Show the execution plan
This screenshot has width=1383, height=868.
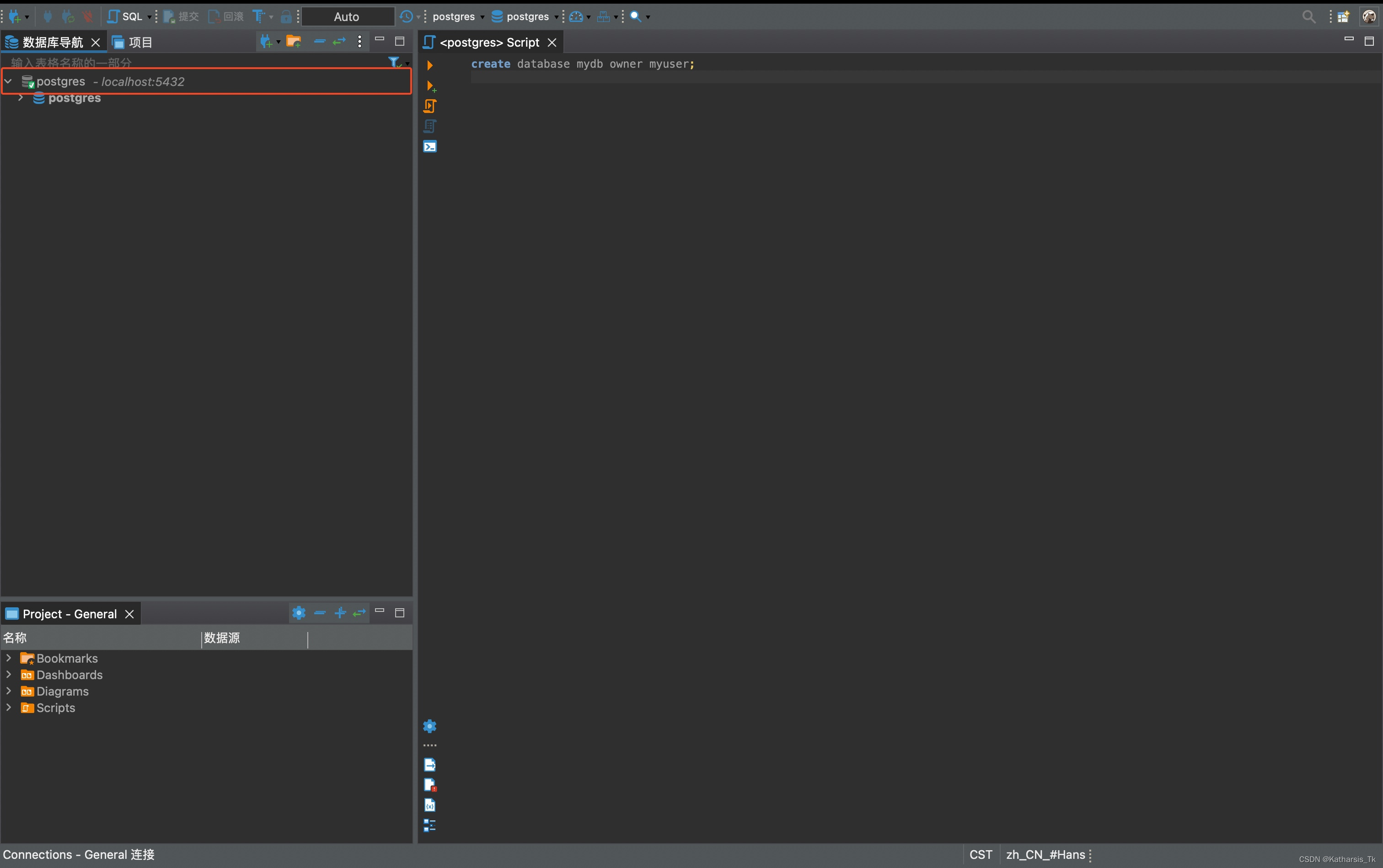[x=429, y=126]
